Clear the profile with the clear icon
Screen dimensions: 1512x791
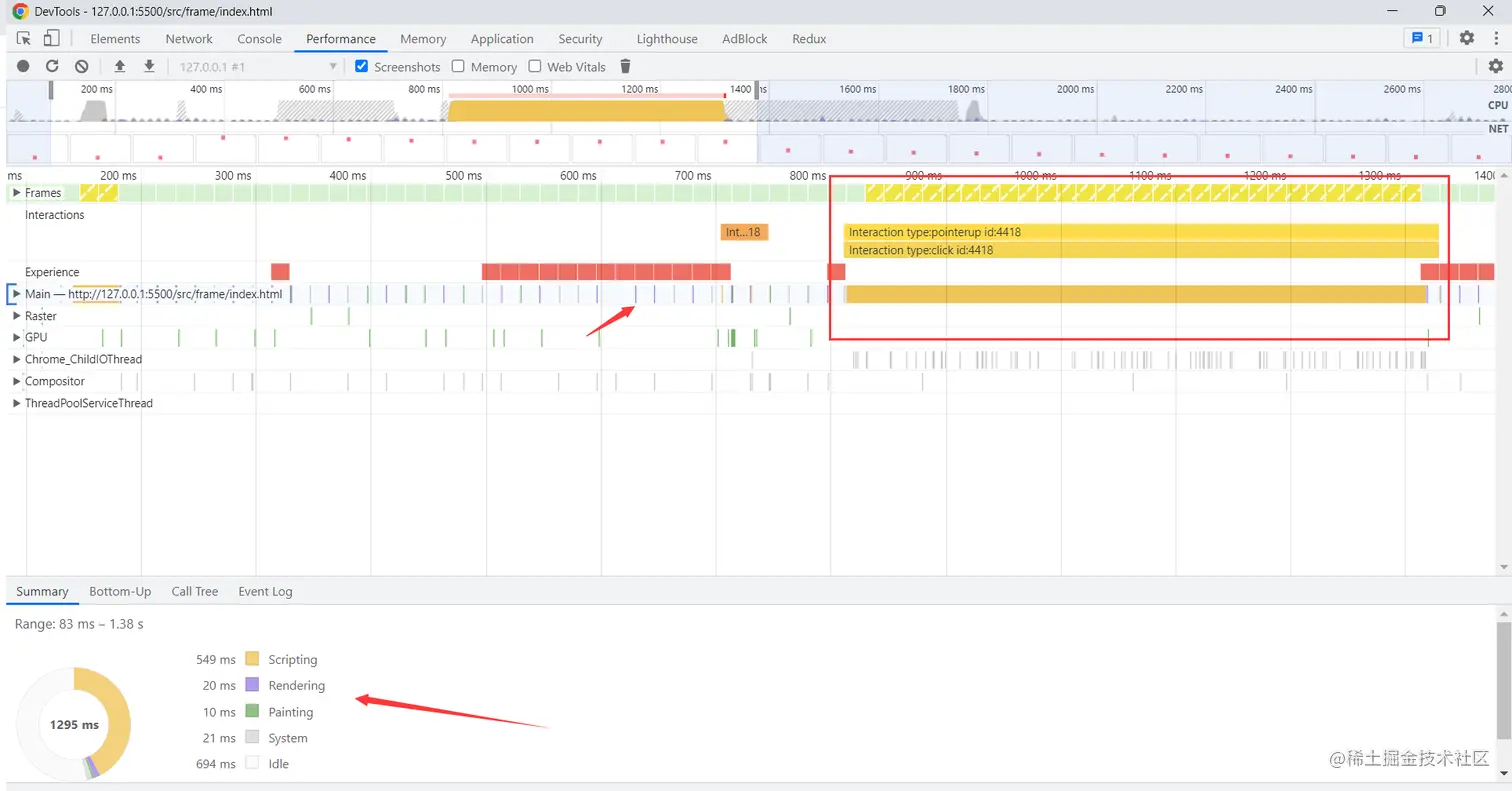click(x=82, y=66)
